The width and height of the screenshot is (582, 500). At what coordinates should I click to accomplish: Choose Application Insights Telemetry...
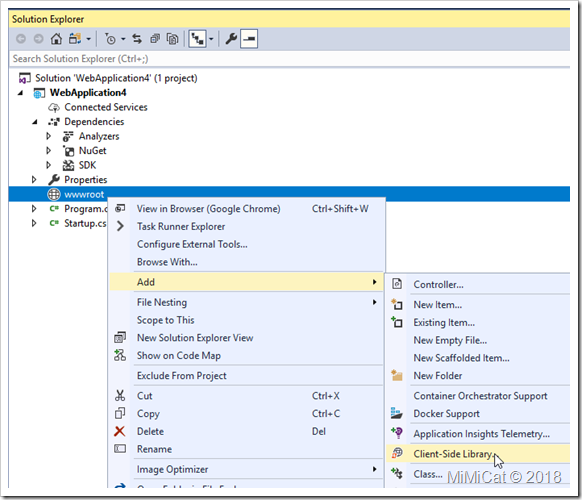tap(478, 434)
